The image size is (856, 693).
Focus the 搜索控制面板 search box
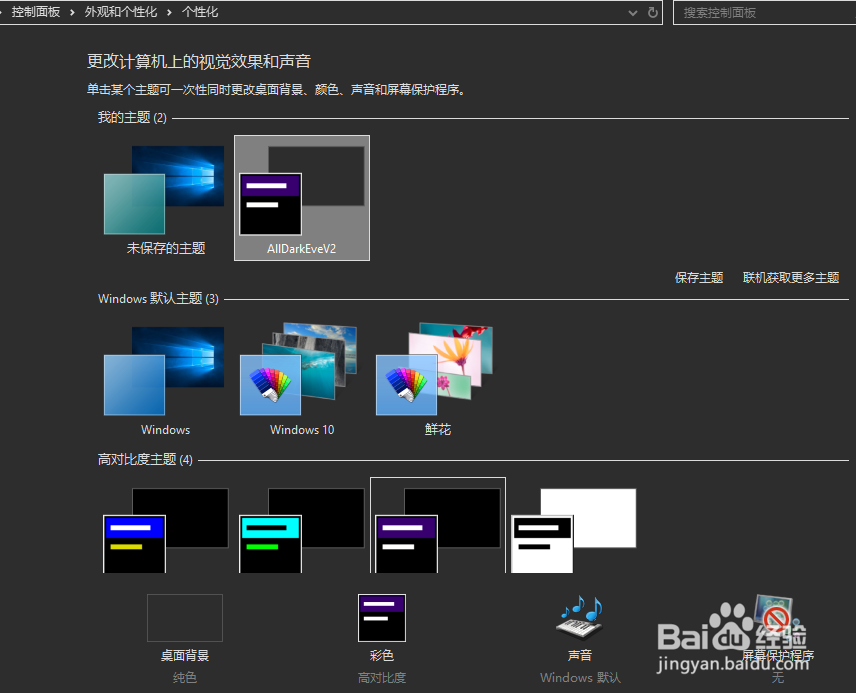(764, 13)
